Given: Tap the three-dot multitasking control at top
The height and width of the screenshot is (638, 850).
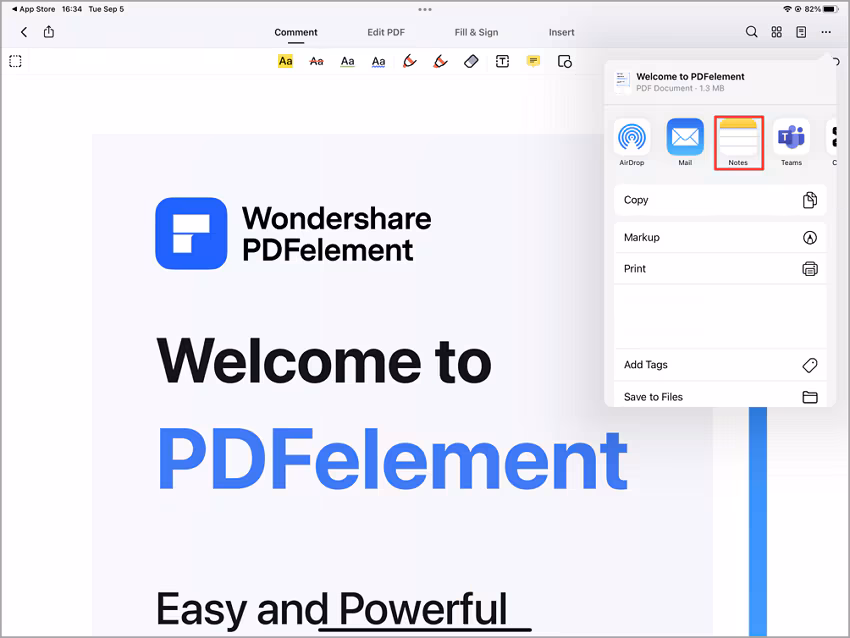Looking at the screenshot, I should pyautogui.click(x=425, y=9).
